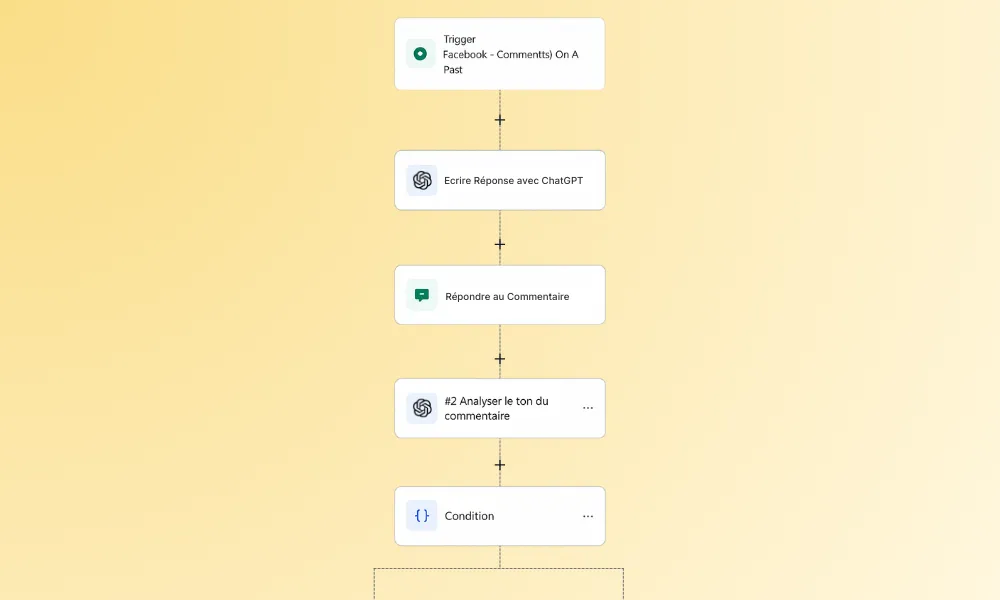Viewport: 1000px width, 600px height.
Task: Click the 'Ecrire Réponse avec ChatGPT' label
Action: [513, 180]
